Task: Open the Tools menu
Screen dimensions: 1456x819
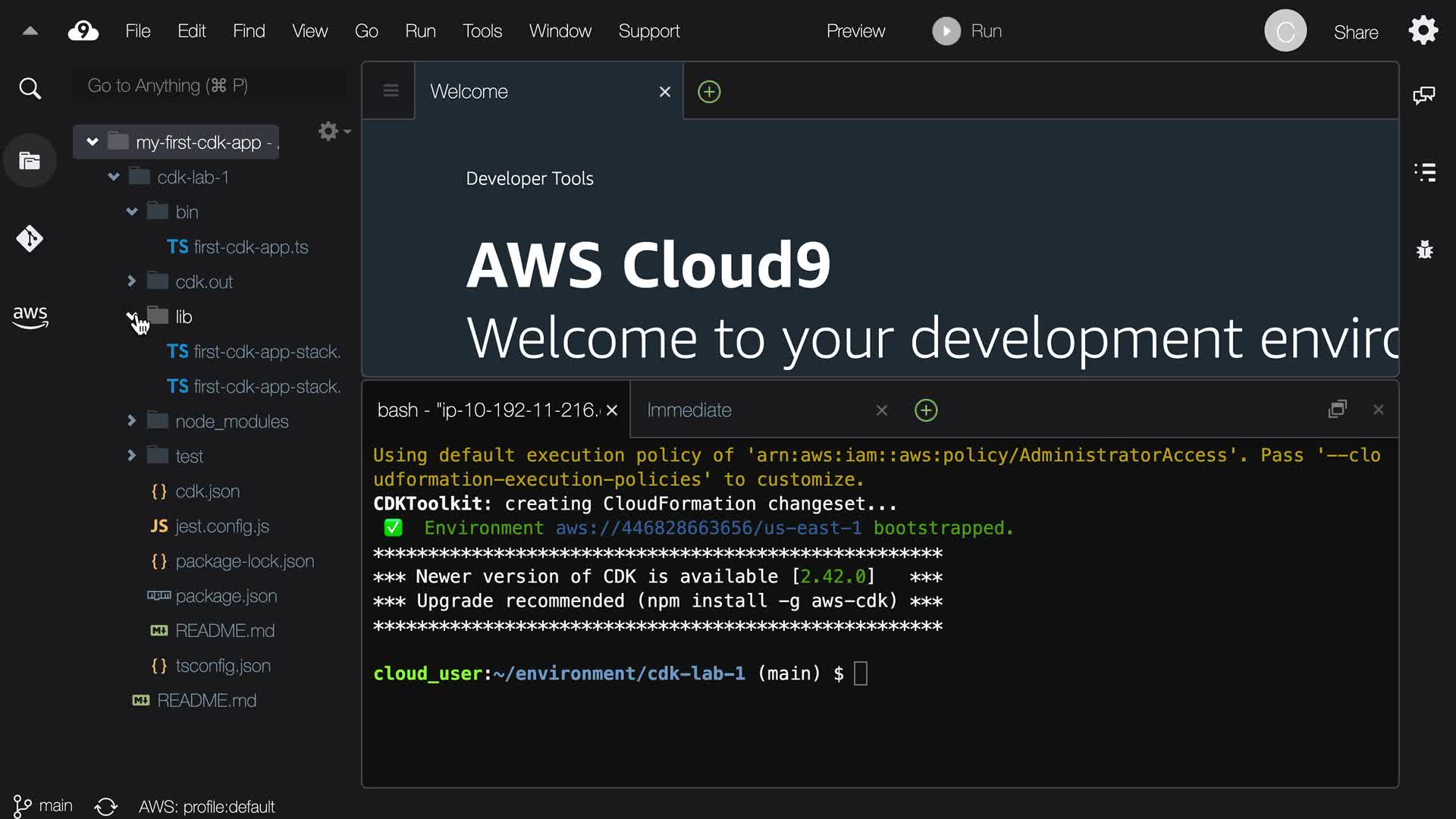Action: (482, 31)
